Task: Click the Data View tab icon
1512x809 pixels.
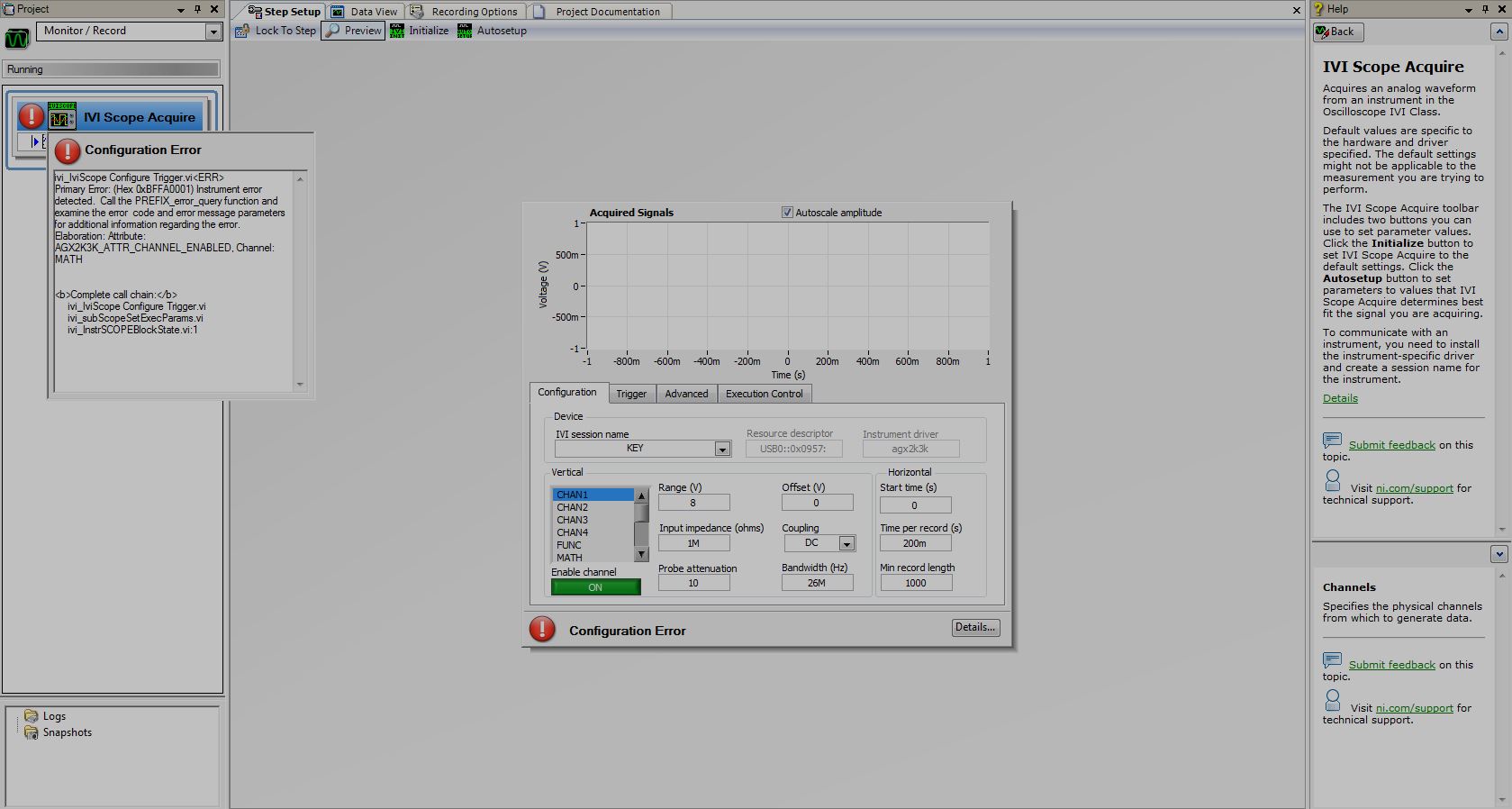Action: (337, 12)
